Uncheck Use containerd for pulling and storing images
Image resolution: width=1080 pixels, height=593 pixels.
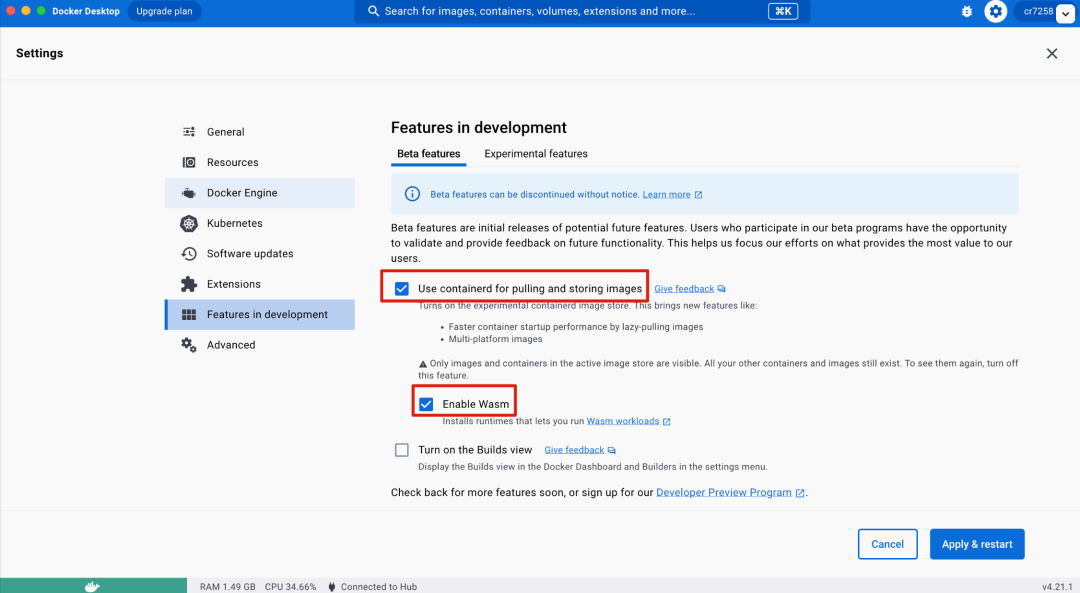coord(402,289)
